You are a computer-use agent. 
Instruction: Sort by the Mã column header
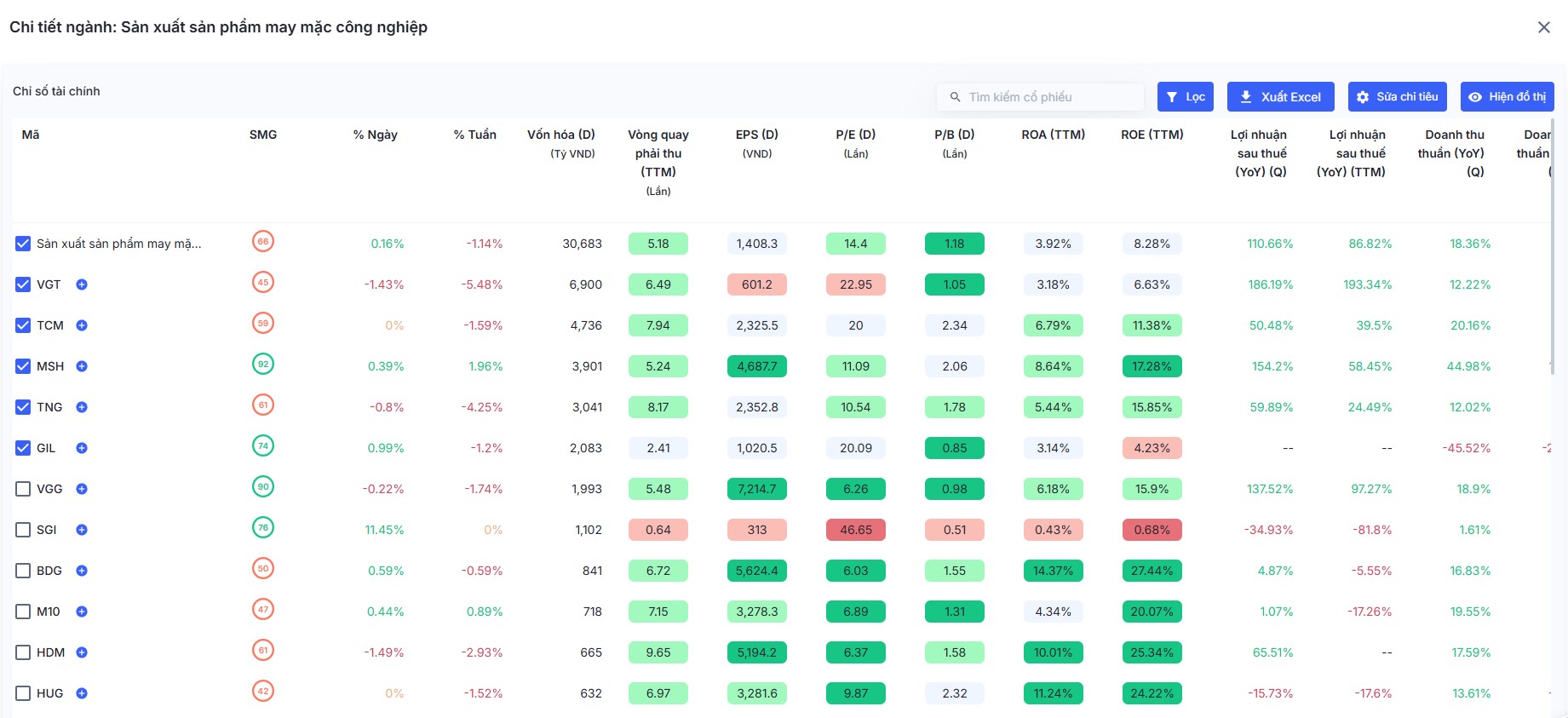tap(31, 135)
